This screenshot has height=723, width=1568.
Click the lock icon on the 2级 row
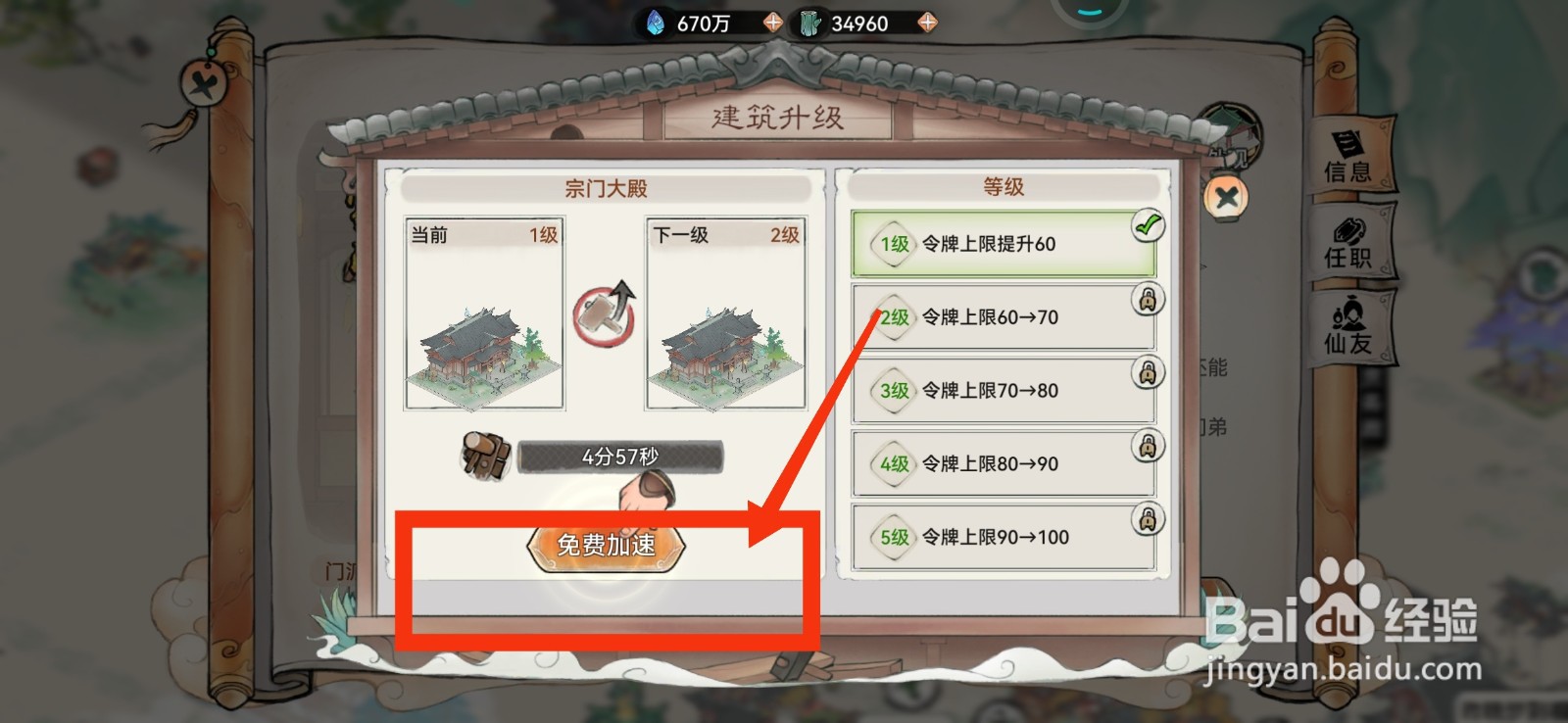[x=1148, y=299]
